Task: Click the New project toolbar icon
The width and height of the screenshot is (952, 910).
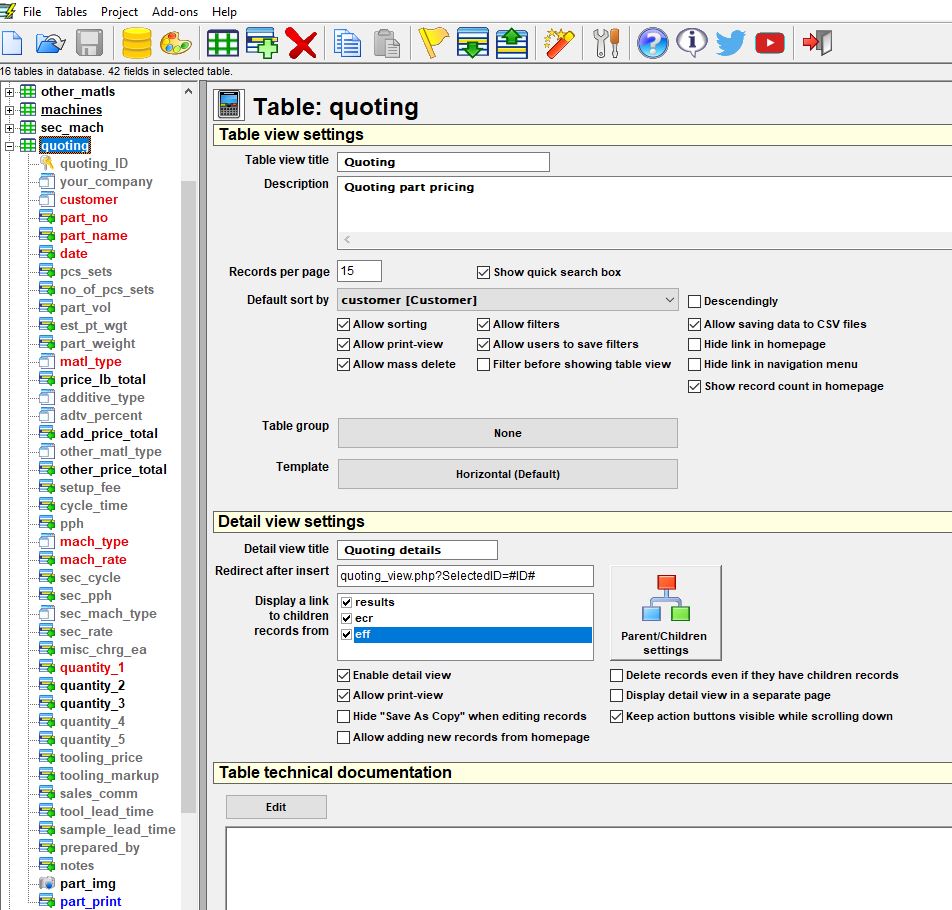Action: [x=12, y=43]
